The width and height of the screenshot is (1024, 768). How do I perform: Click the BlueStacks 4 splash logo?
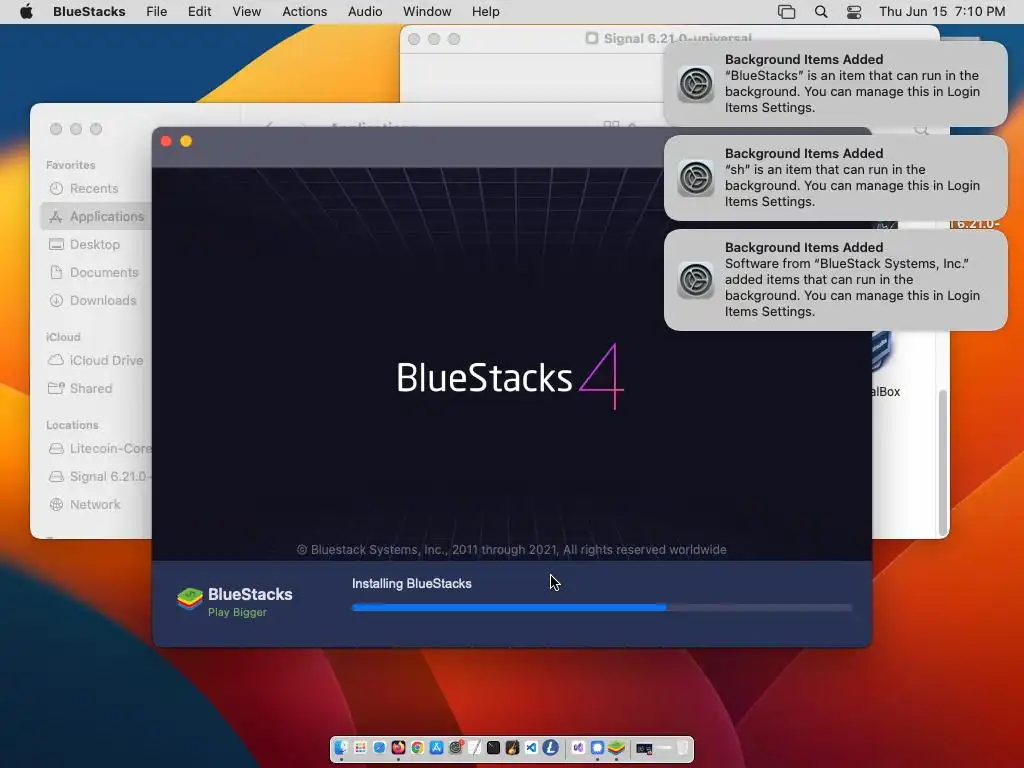510,377
